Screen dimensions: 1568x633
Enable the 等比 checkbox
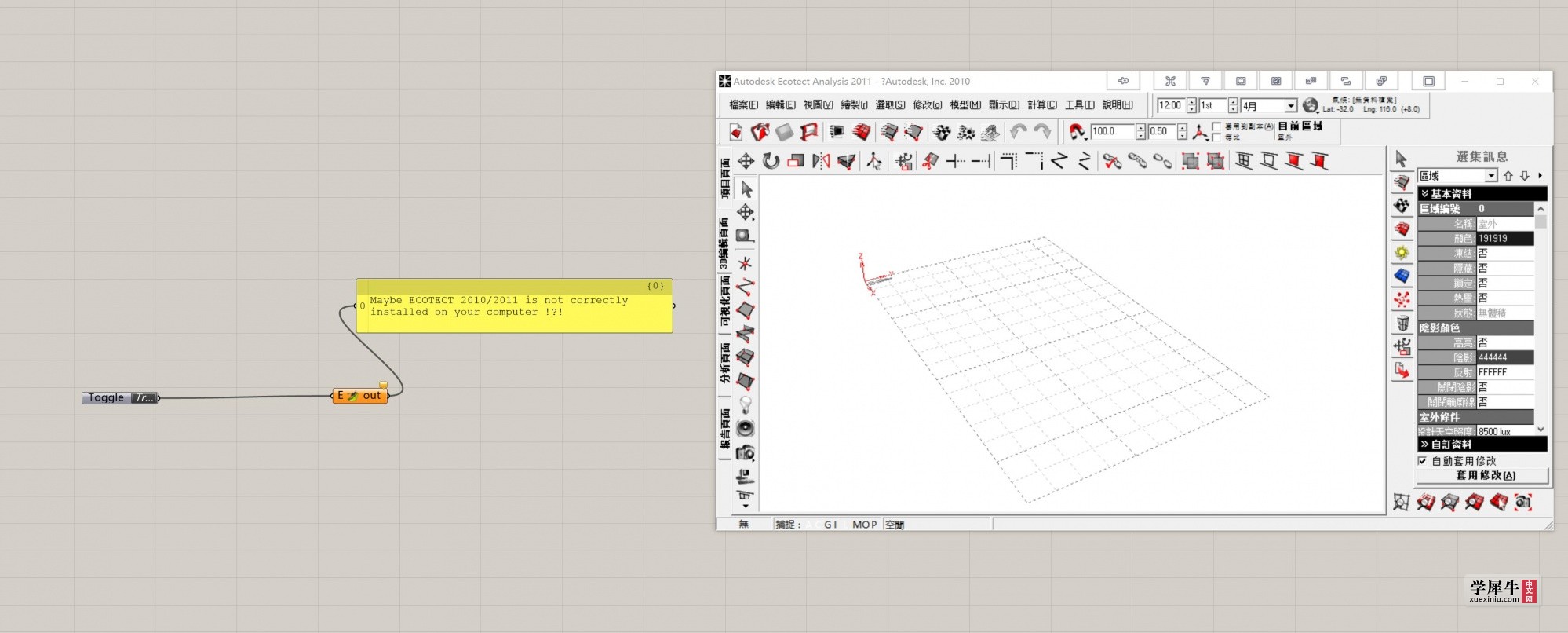[x=1216, y=137]
